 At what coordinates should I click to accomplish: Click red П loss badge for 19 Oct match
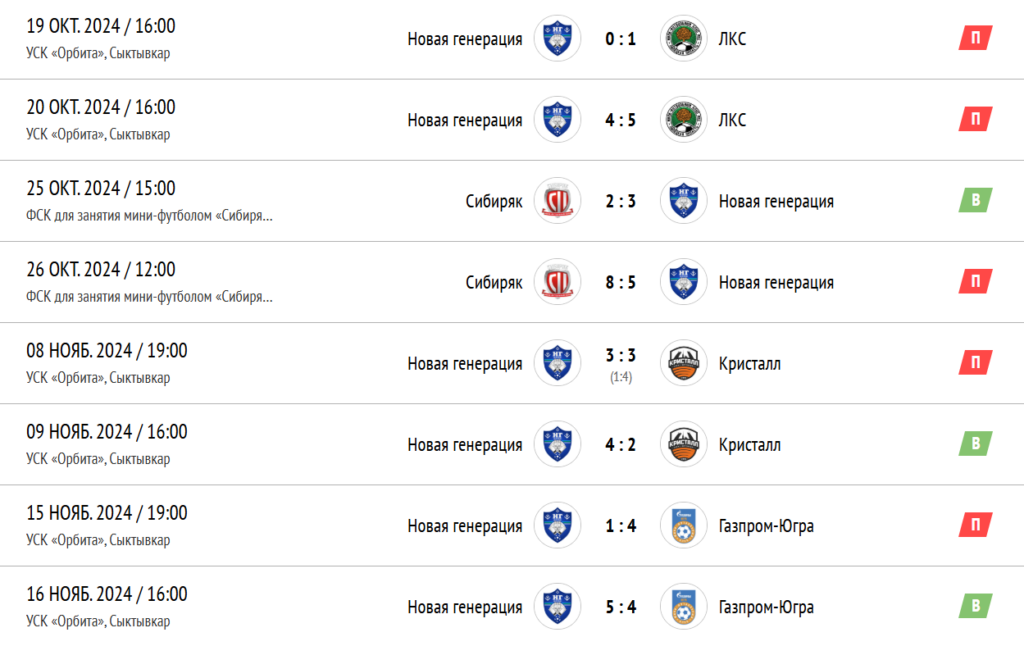pos(976,38)
